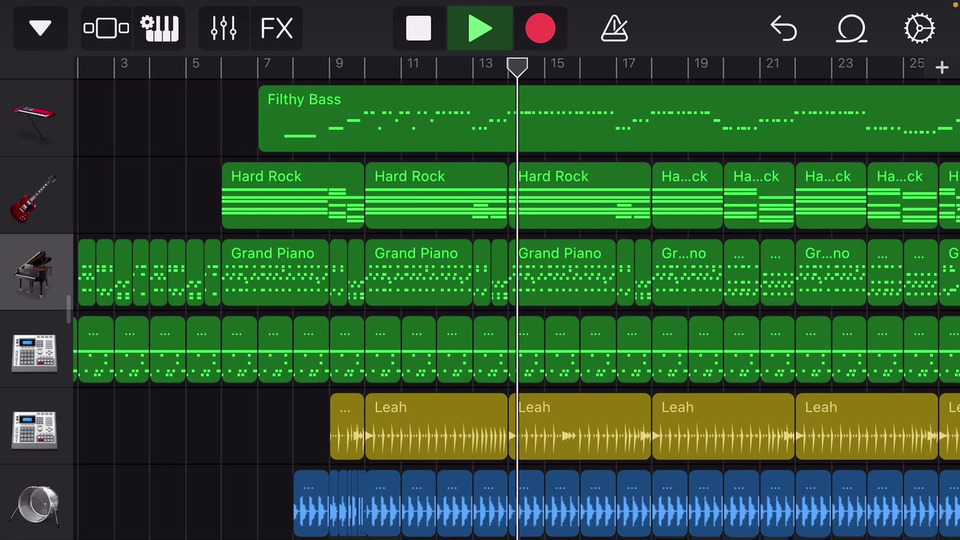Select the Filthy Bass region
The height and width of the screenshot is (540, 960).
600,120
